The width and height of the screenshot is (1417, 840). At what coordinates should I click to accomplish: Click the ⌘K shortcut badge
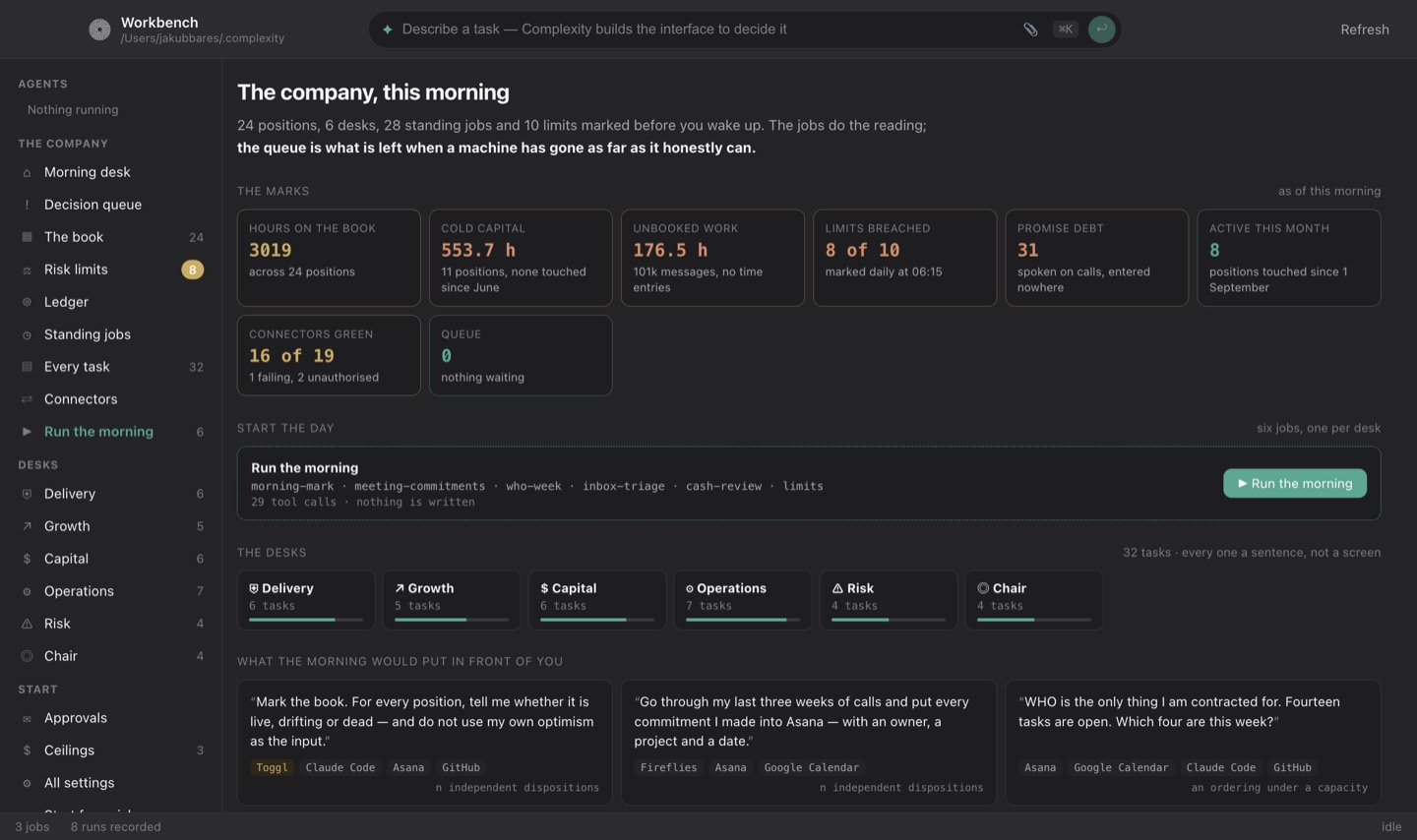pyautogui.click(x=1065, y=30)
